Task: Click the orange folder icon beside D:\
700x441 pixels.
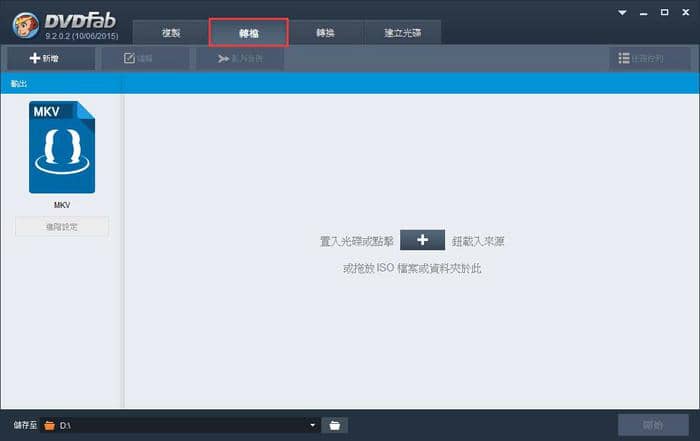Action: (50, 425)
